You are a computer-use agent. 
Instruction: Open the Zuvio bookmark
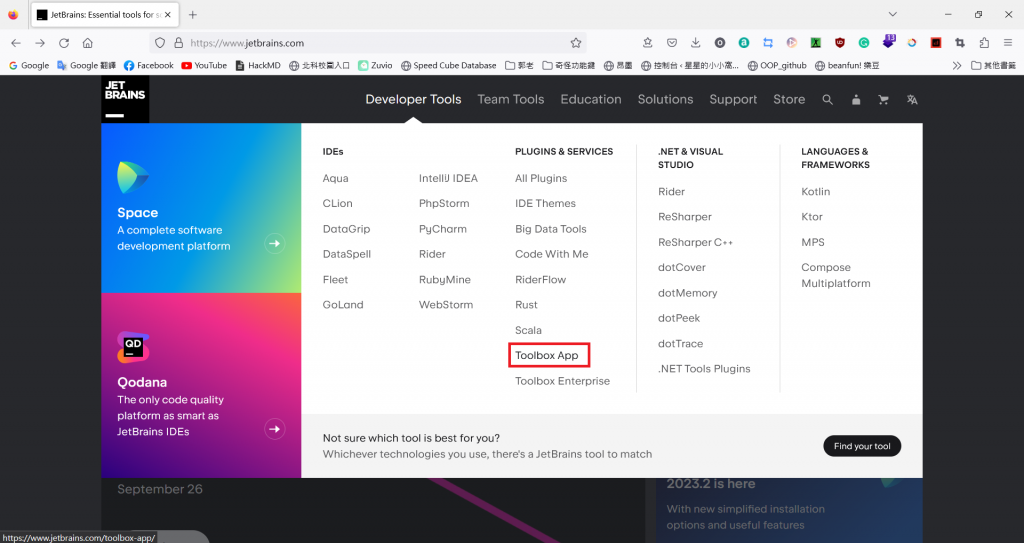375,65
